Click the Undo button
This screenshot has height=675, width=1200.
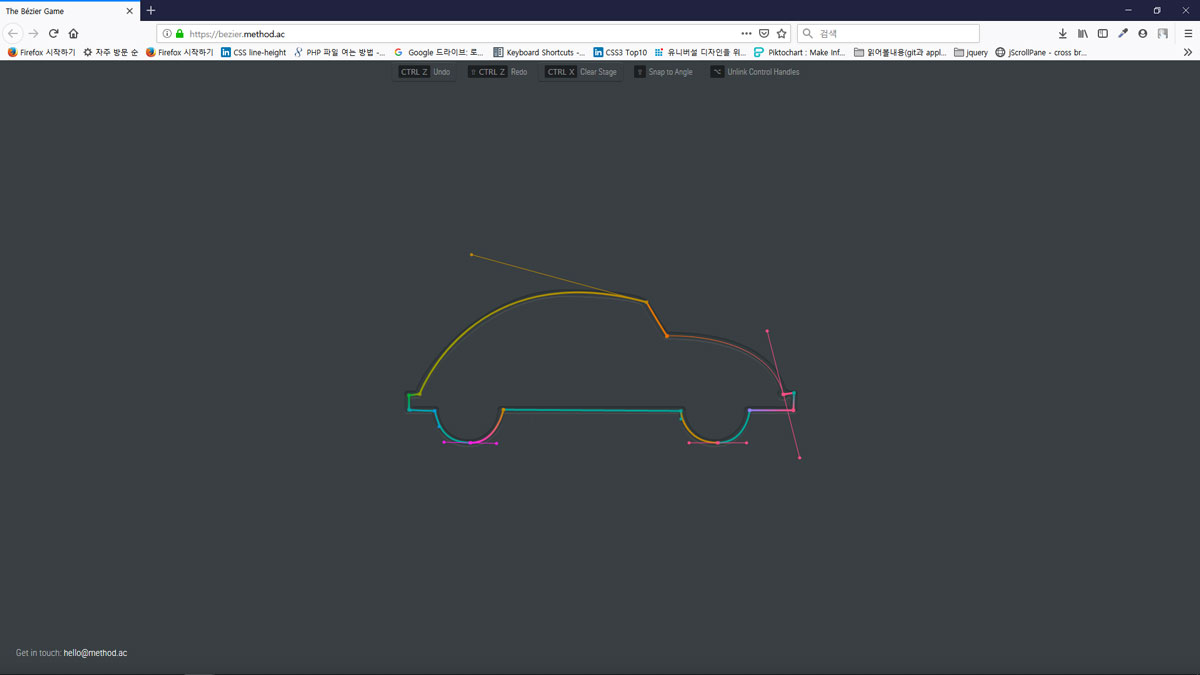click(x=426, y=72)
